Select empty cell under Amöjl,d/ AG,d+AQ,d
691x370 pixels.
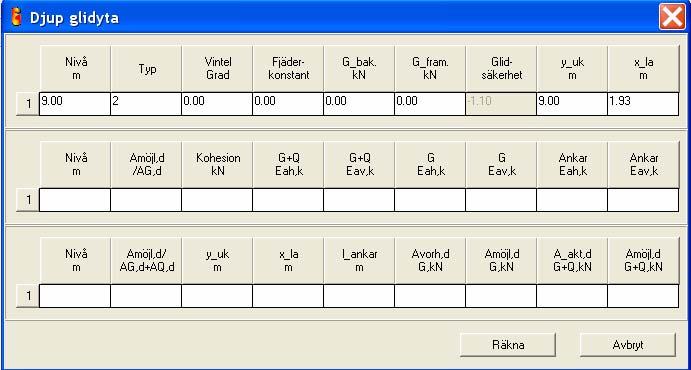tap(146, 296)
